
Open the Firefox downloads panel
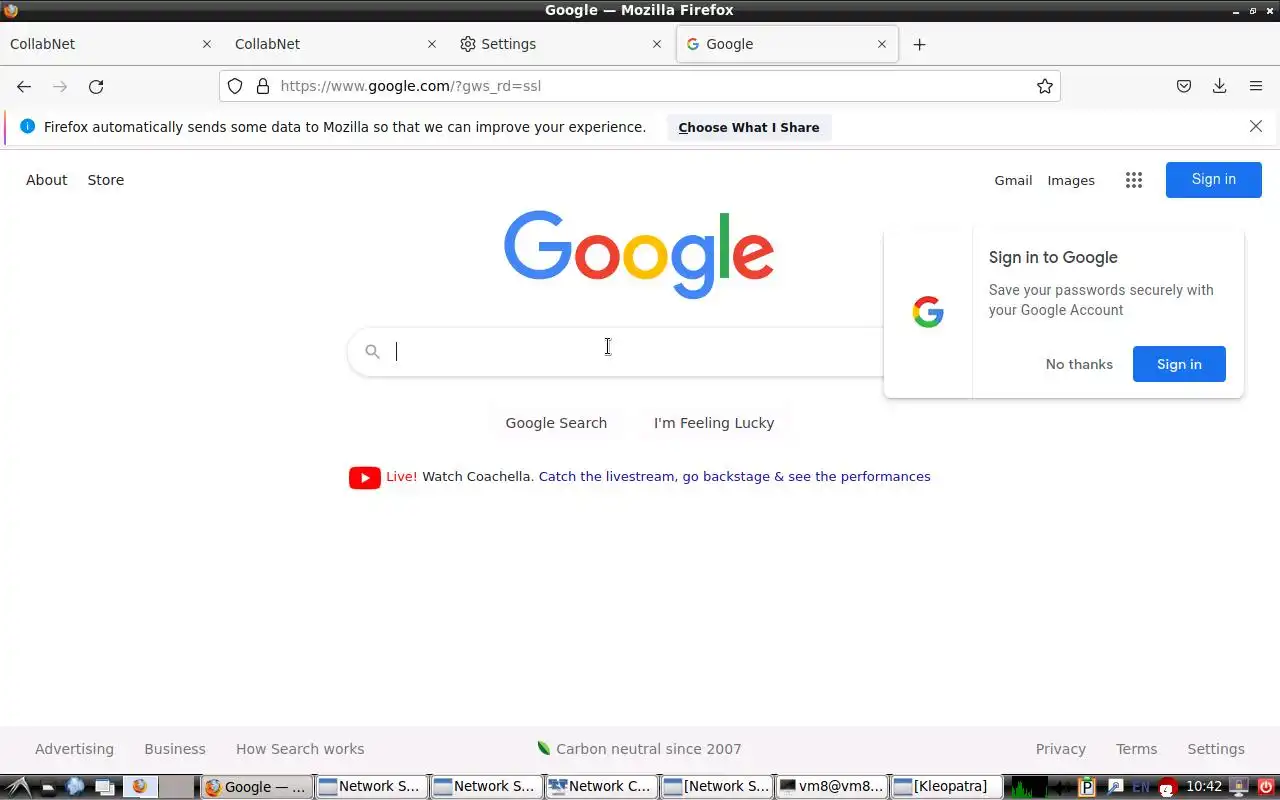click(x=1219, y=86)
